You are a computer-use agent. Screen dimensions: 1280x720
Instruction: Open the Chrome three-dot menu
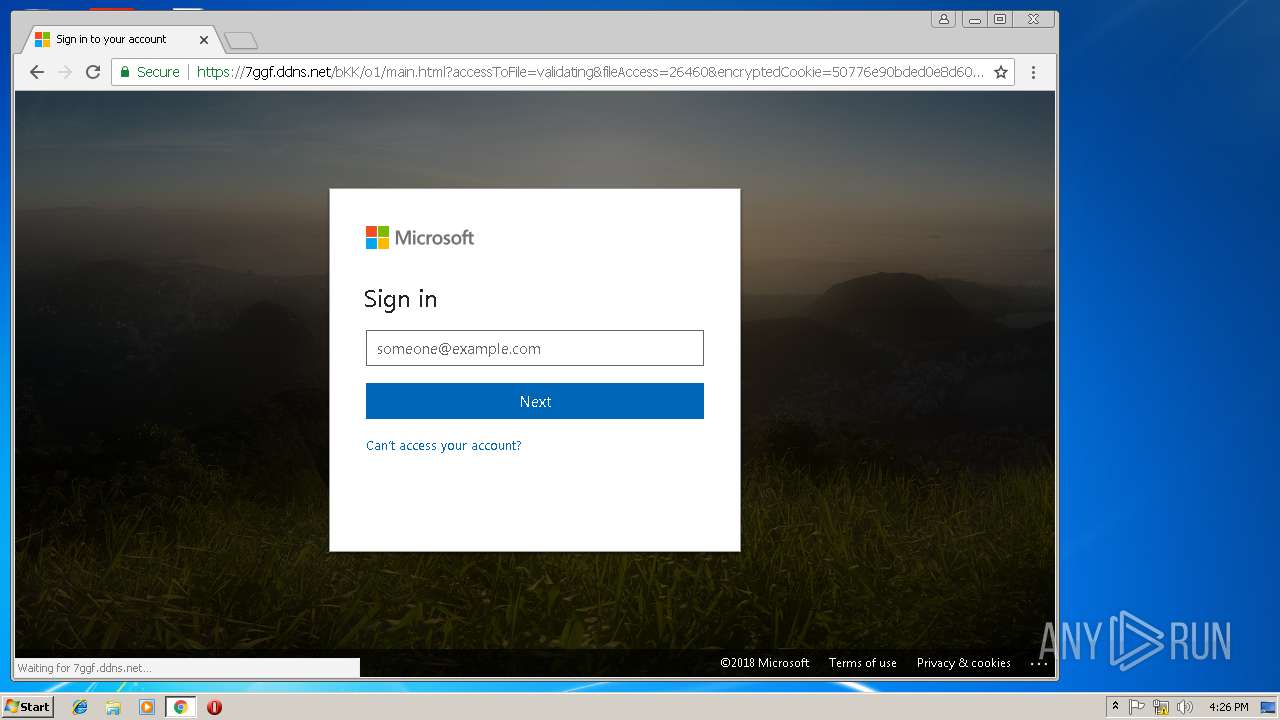pos(1033,72)
